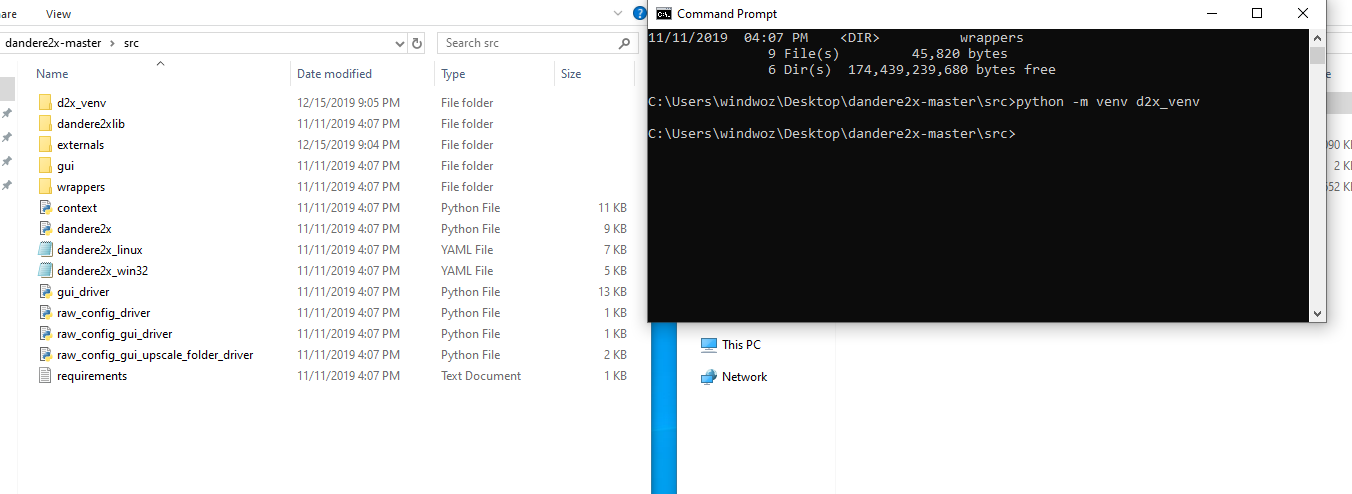Viewport: 1352px width, 494px height.
Task: Click the '9 KB' size of dandere2x
Action: click(x=613, y=229)
